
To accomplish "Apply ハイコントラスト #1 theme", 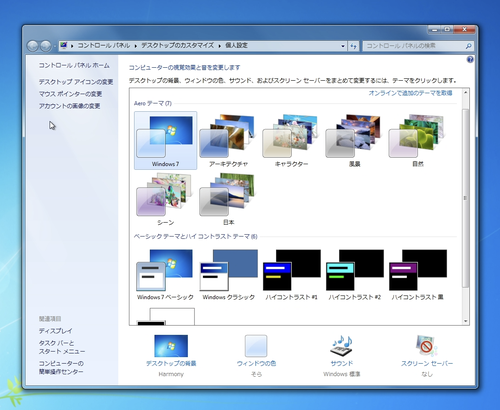I will click(291, 274).
